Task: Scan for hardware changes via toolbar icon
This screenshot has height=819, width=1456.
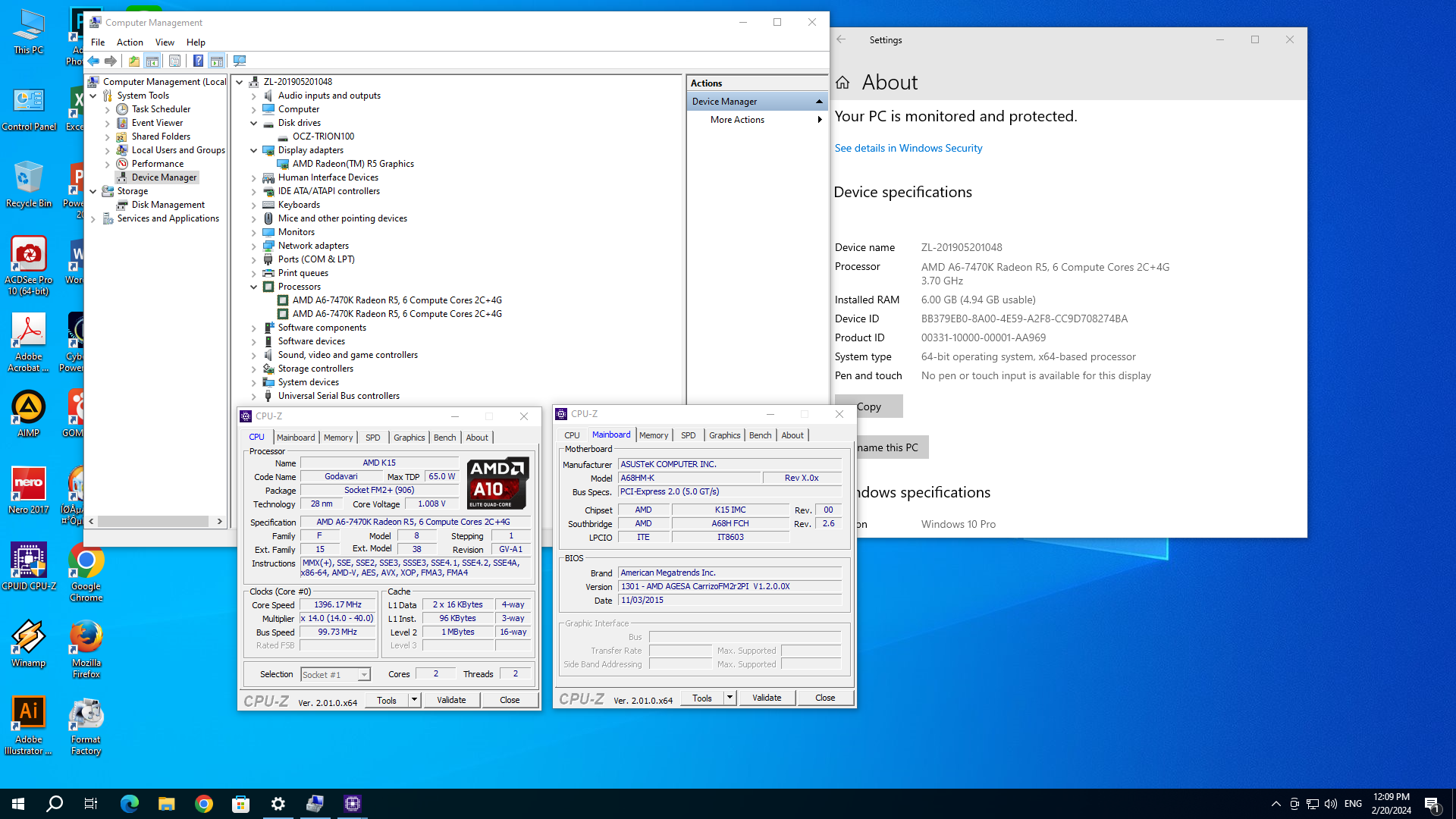Action: pos(240,61)
